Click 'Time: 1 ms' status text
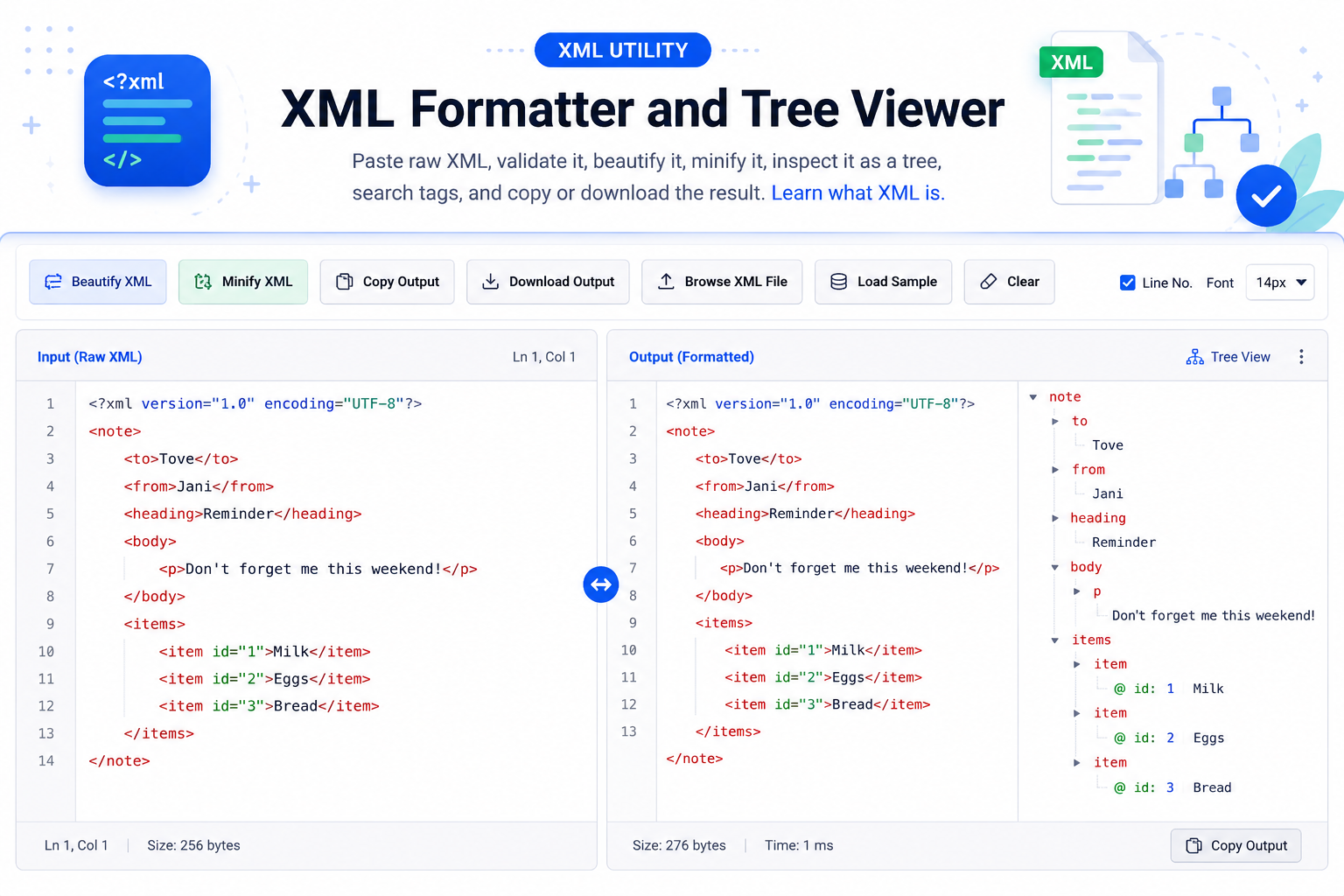The height and width of the screenshot is (896, 1344). click(799, 845)
